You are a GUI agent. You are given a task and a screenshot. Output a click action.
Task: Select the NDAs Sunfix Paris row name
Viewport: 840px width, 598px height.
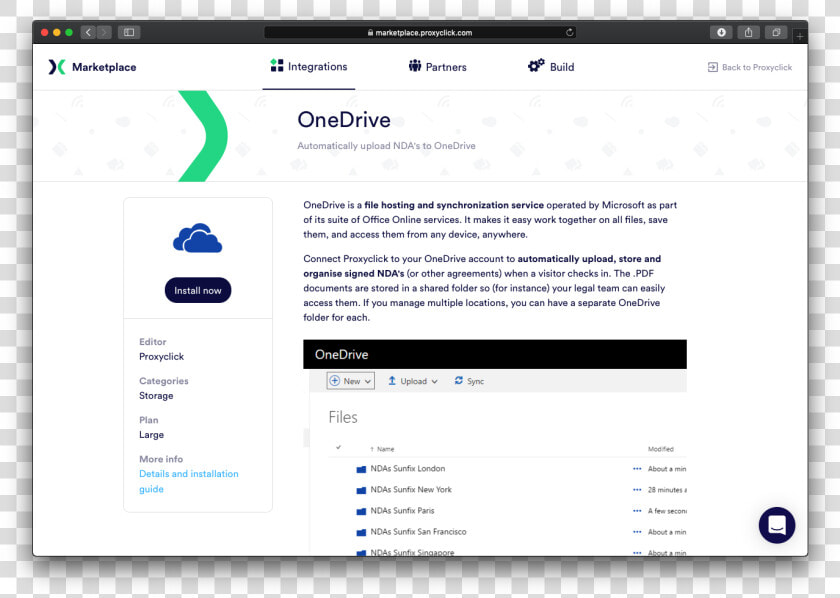pyautogui.click(x=402, y=511)
